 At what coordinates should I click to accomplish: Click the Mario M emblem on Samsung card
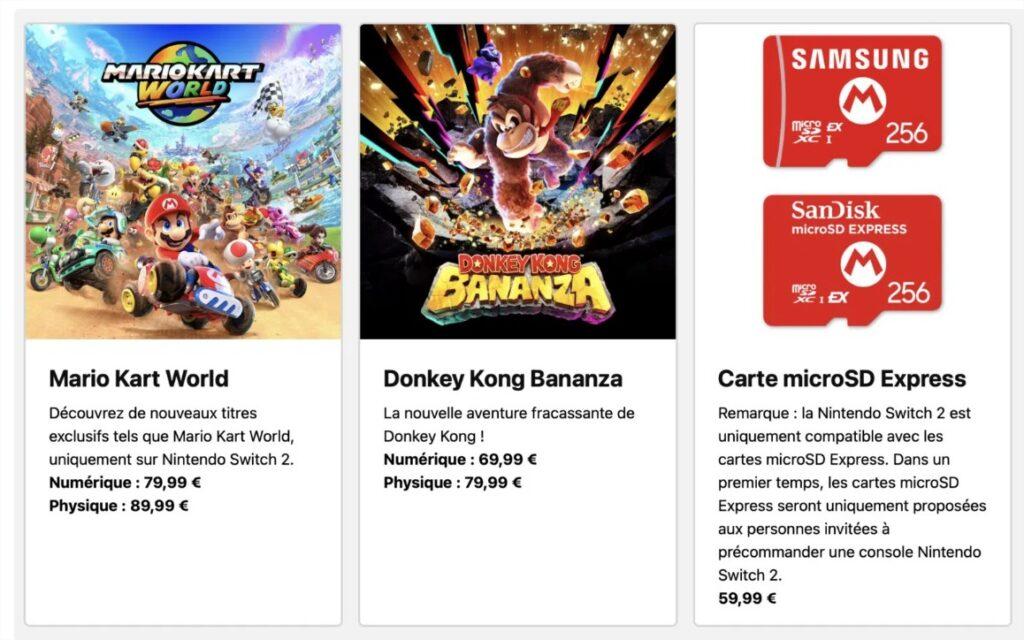tap(853, 103)
